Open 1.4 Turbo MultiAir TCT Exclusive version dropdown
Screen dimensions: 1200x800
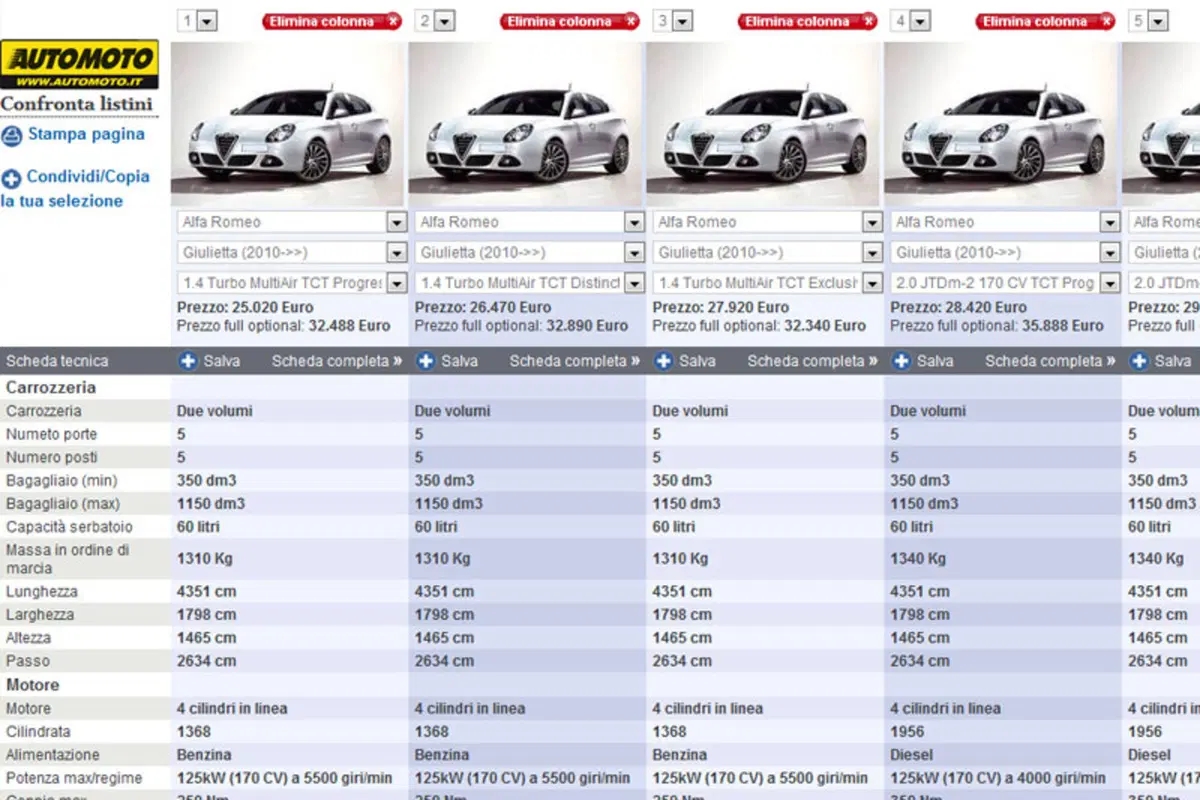[x=768, y=283]
